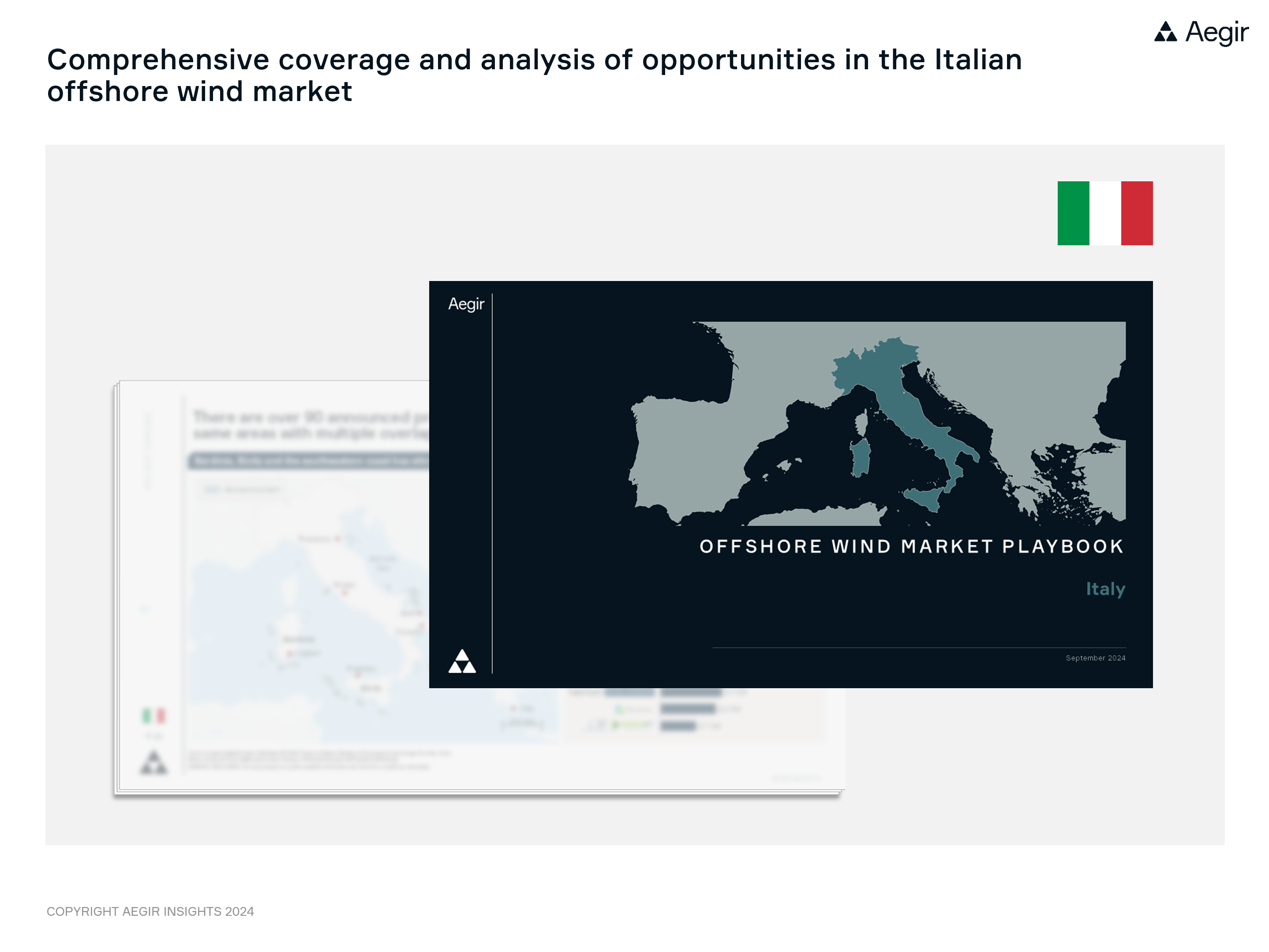
Task: Click the Aegir logo in the top-right corner
Action: [1201, 32]
